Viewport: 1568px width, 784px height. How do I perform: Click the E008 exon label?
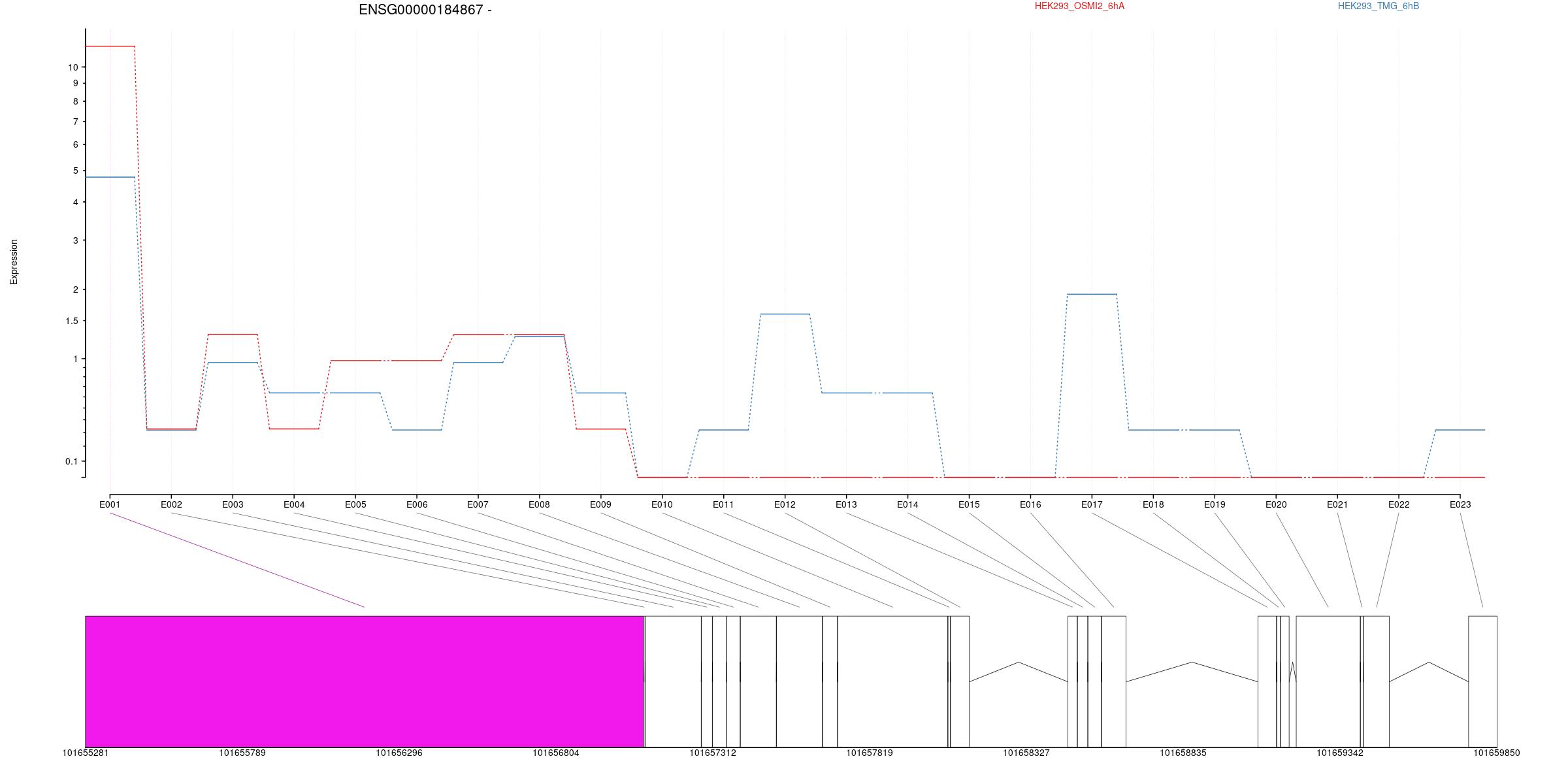539,504
